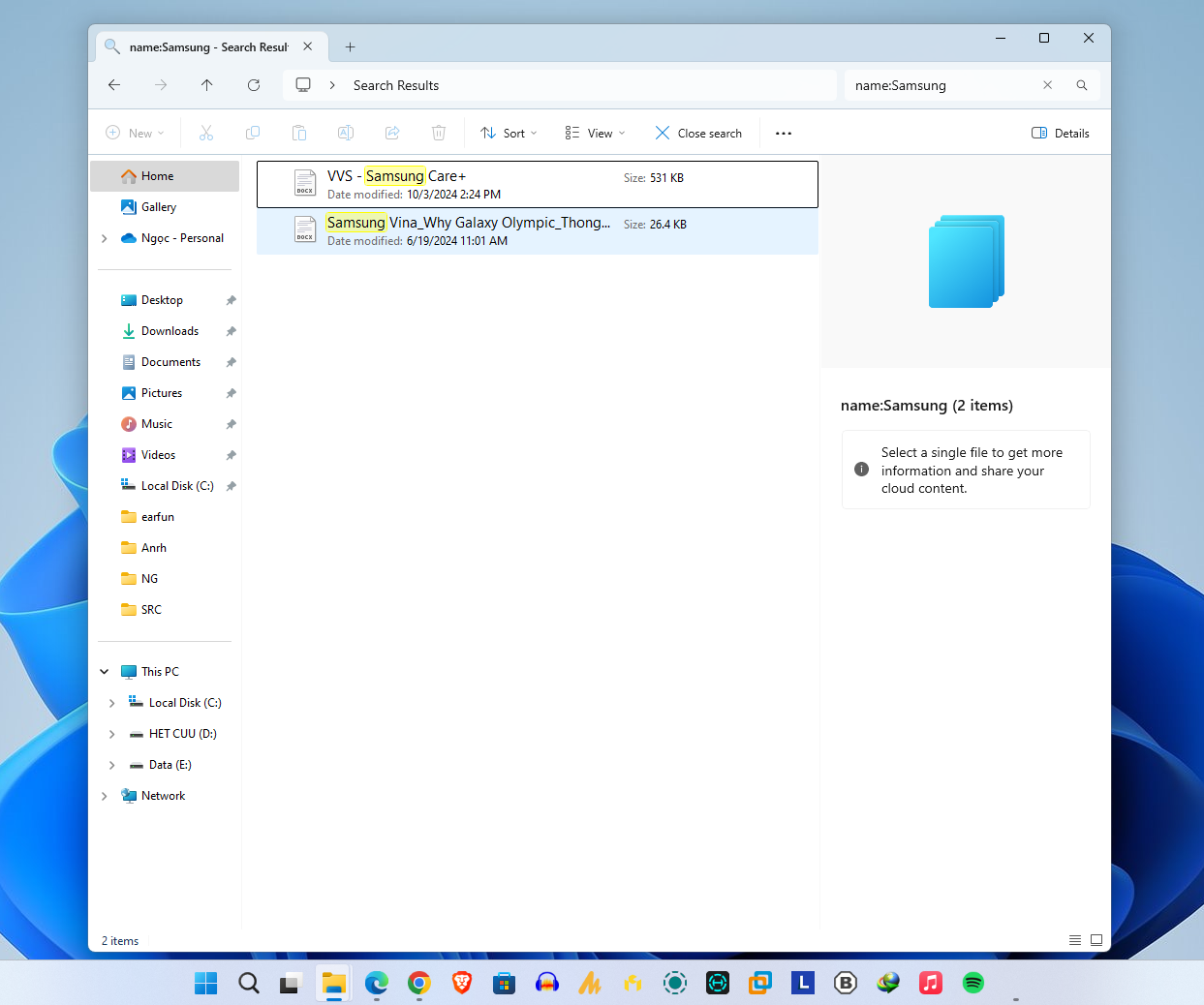Add a new tab
Viewport: 1204px width, 1005px height.
point(350,46)
